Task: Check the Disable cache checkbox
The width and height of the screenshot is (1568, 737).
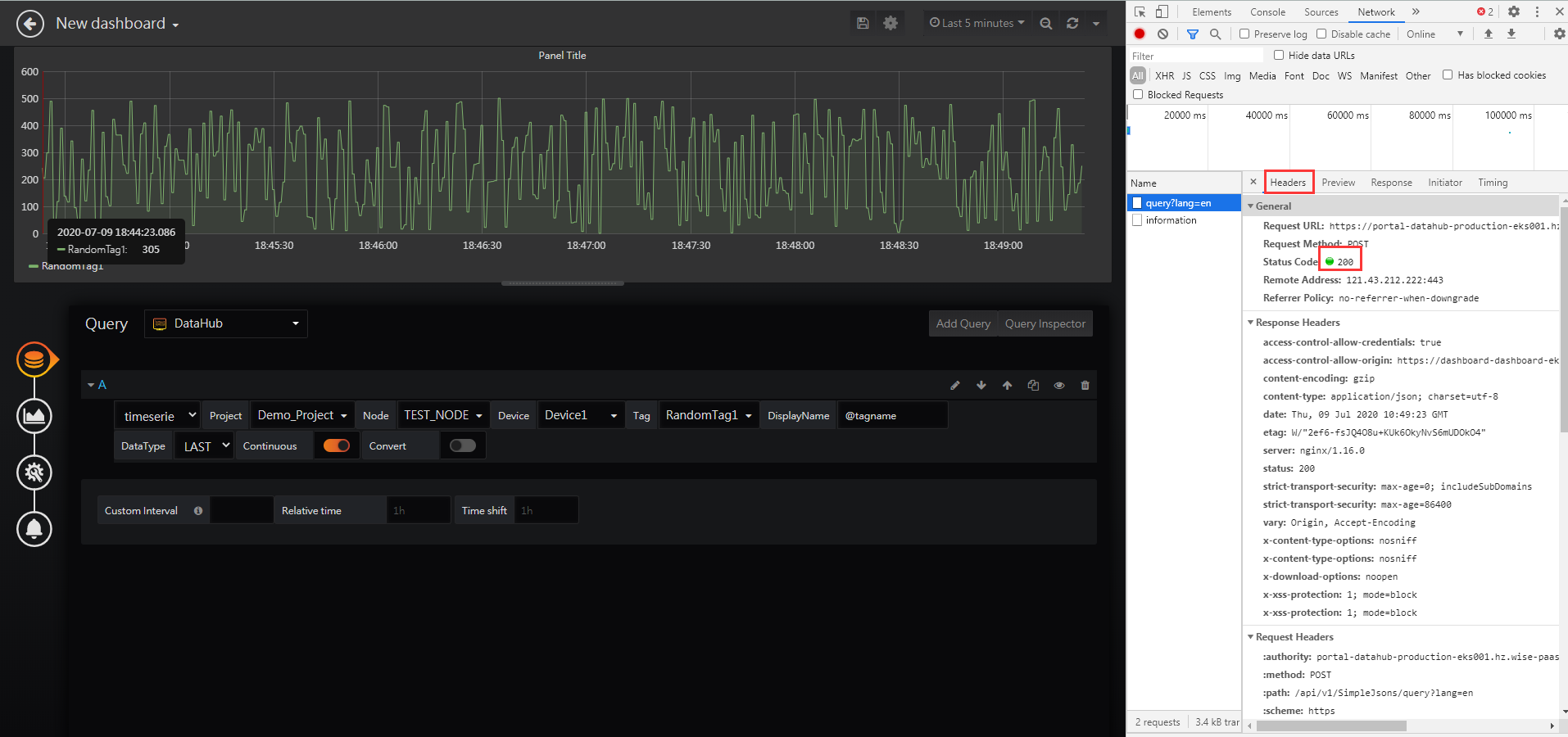Action: (x=1321, y=34)
